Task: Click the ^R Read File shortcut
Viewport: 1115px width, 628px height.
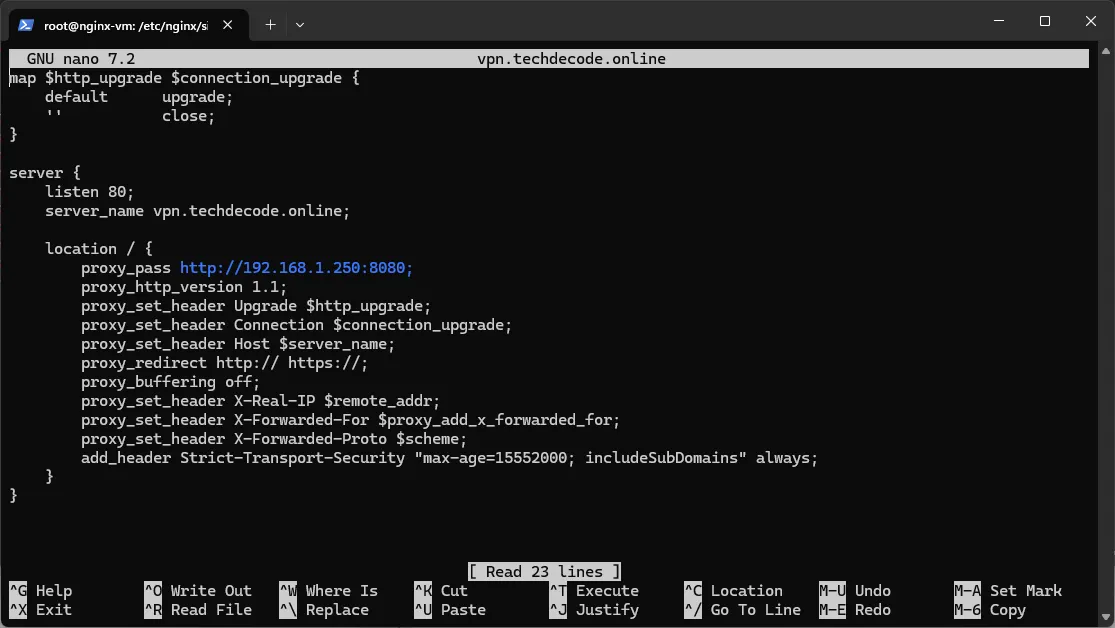Action: click(x=198, y=610)
